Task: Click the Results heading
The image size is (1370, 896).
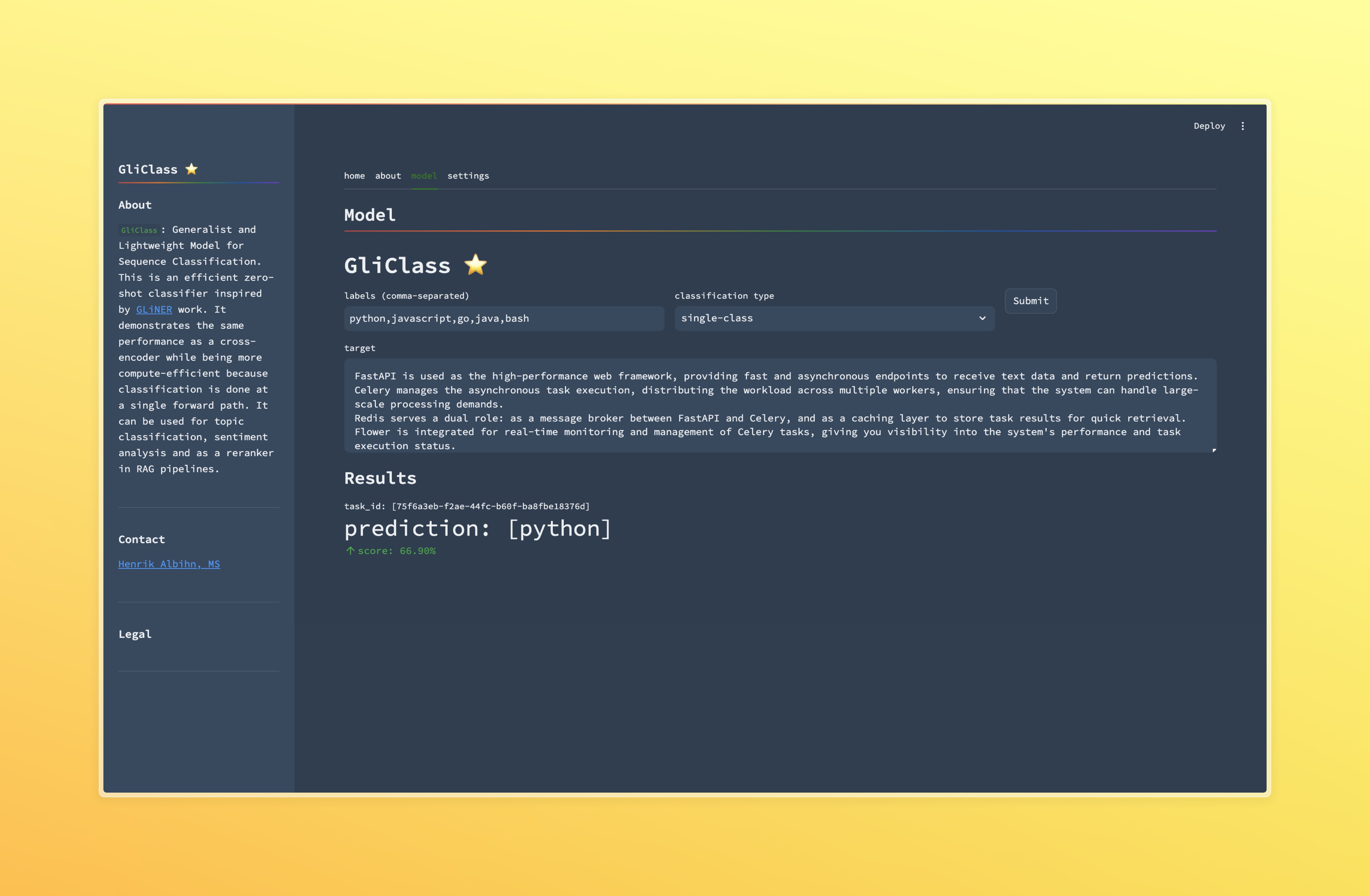Action: [x=380, y=478]
